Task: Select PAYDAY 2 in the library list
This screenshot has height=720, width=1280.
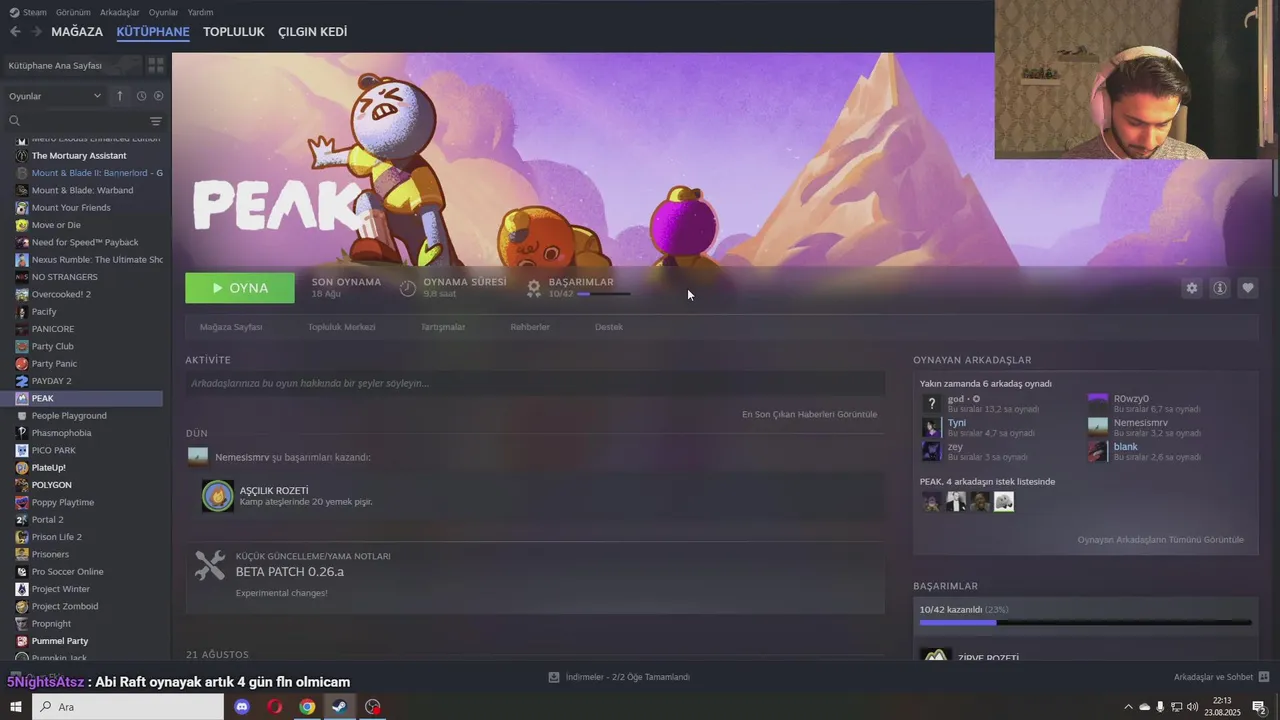Action: point(51,381)
